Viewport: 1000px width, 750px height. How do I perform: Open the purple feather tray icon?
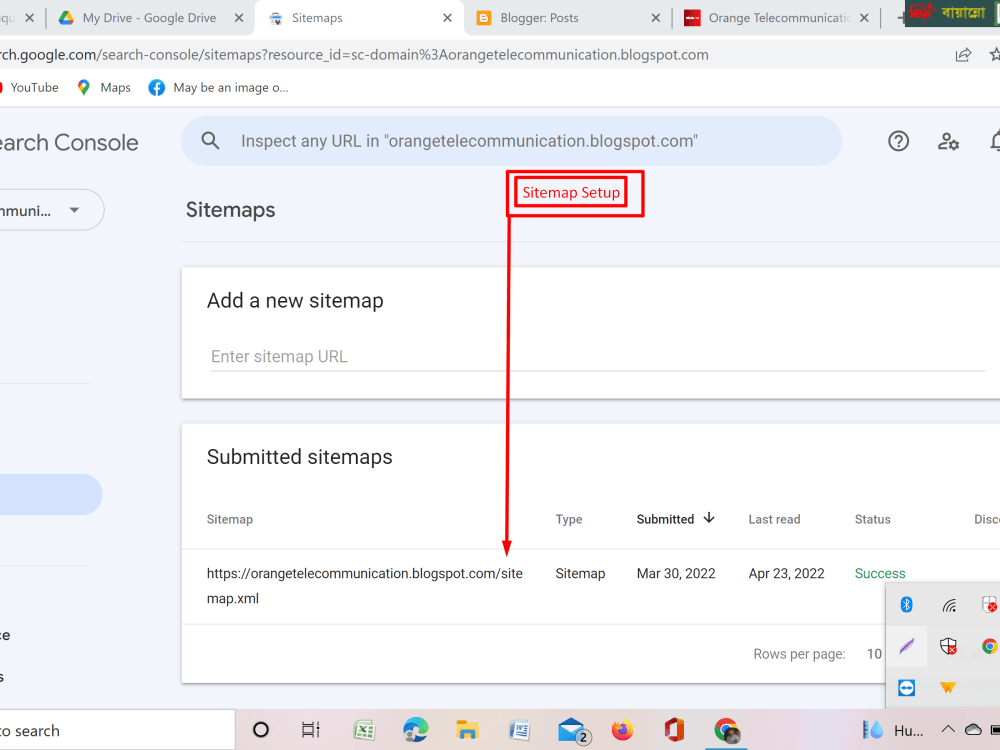coord(906,646)
